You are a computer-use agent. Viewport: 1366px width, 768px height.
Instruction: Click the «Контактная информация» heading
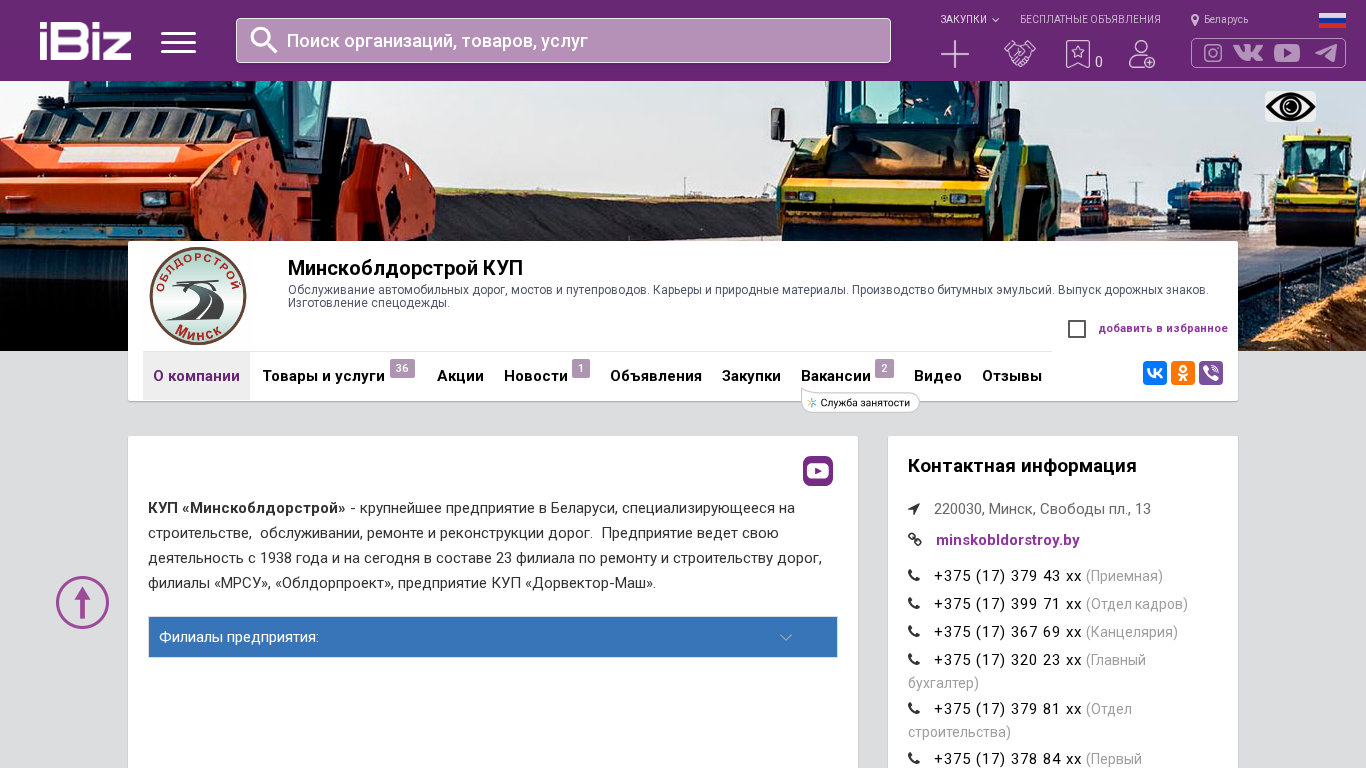(1022, 466)
